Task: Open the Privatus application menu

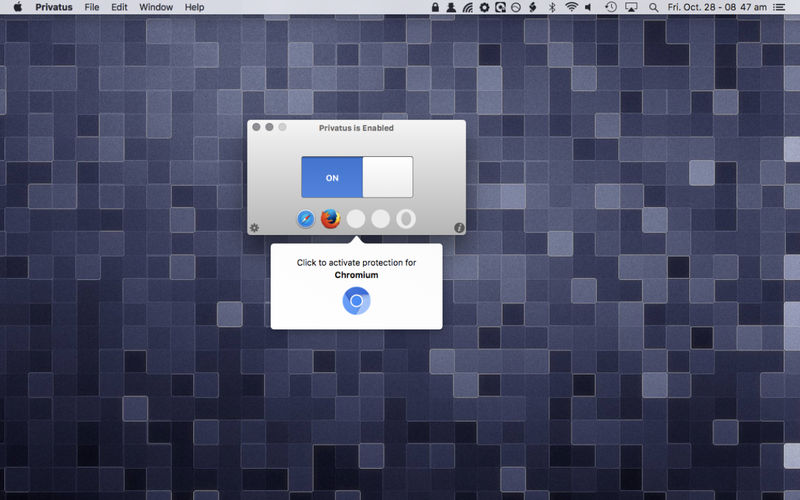Action: (54, 7)
